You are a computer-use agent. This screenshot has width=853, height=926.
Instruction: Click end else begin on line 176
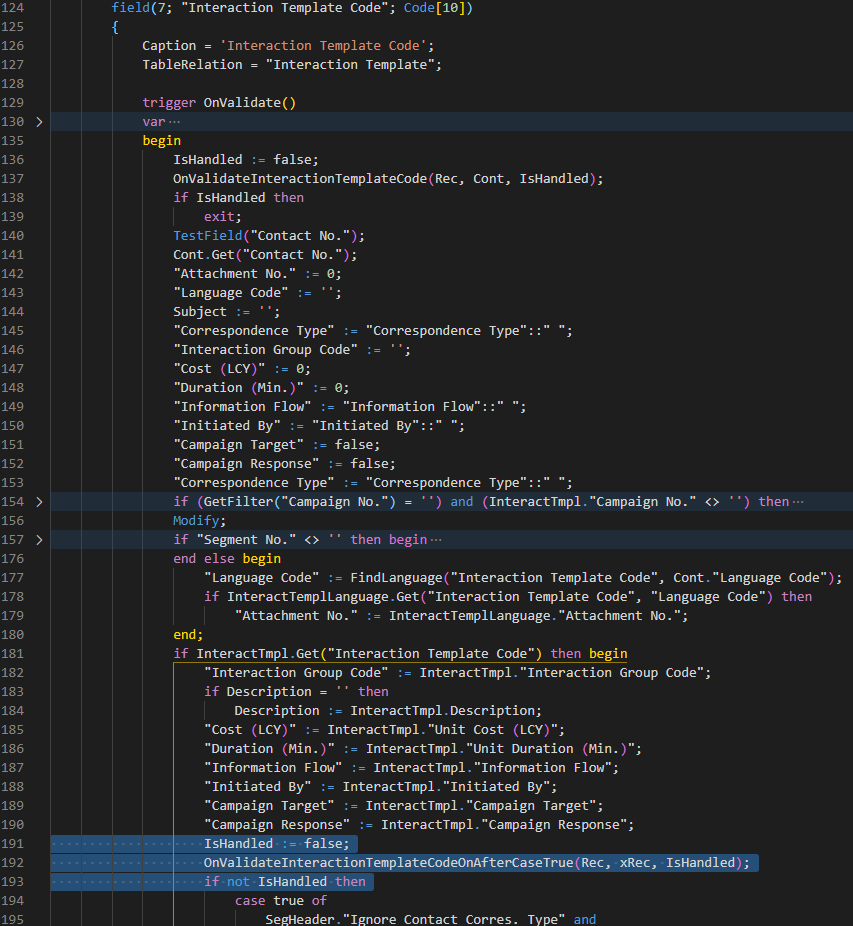(227, 559)
